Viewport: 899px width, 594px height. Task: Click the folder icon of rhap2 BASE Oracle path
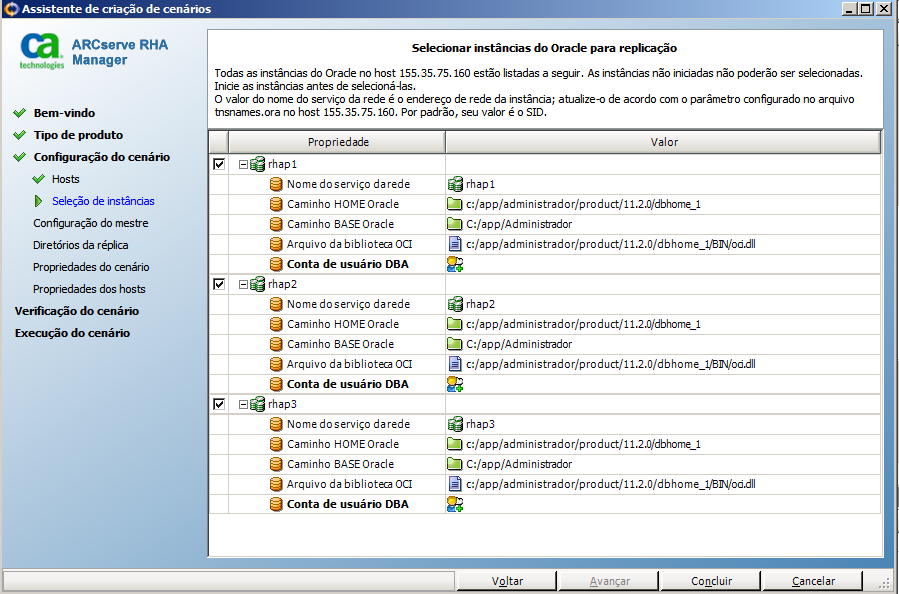coord(455,343)
